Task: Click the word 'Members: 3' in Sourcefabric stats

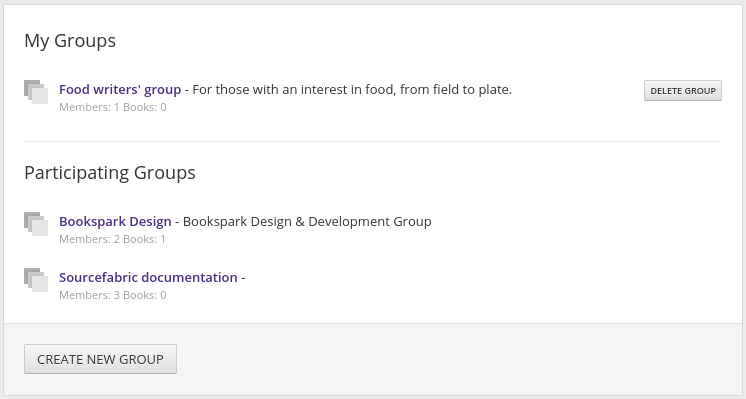Action: pyautogui.click(x=89, y=295)
